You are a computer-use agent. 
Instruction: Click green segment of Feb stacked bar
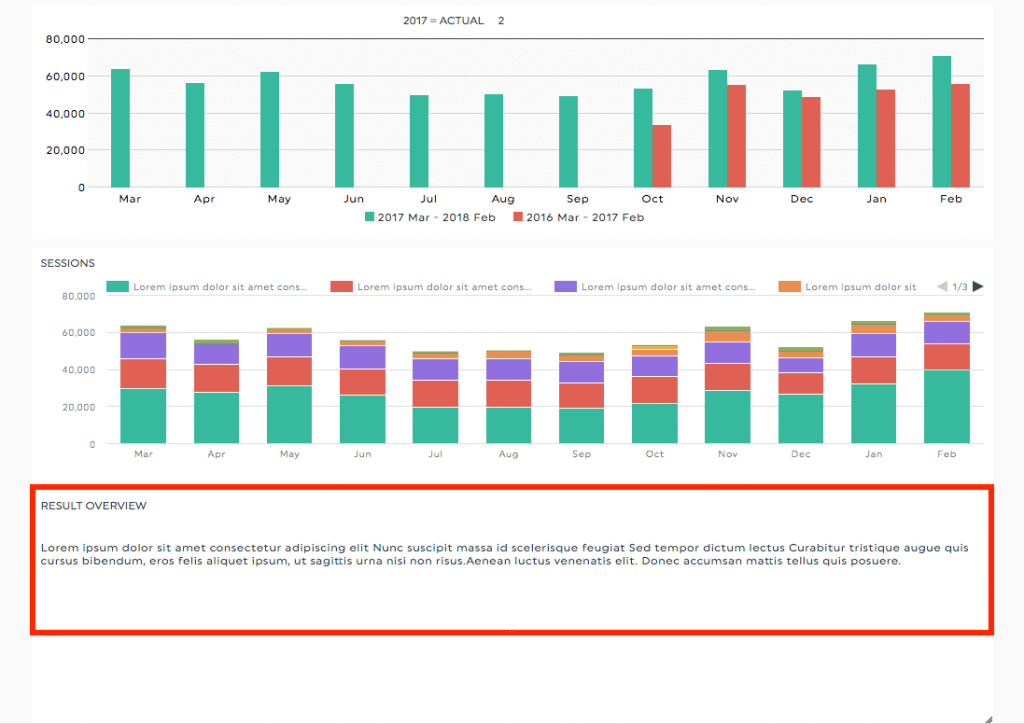point(947,407)
